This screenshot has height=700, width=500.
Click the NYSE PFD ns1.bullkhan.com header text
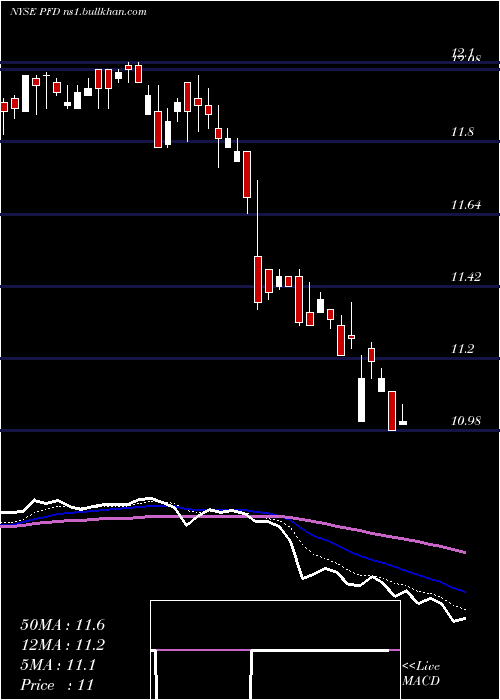click(x=79, y=12)
